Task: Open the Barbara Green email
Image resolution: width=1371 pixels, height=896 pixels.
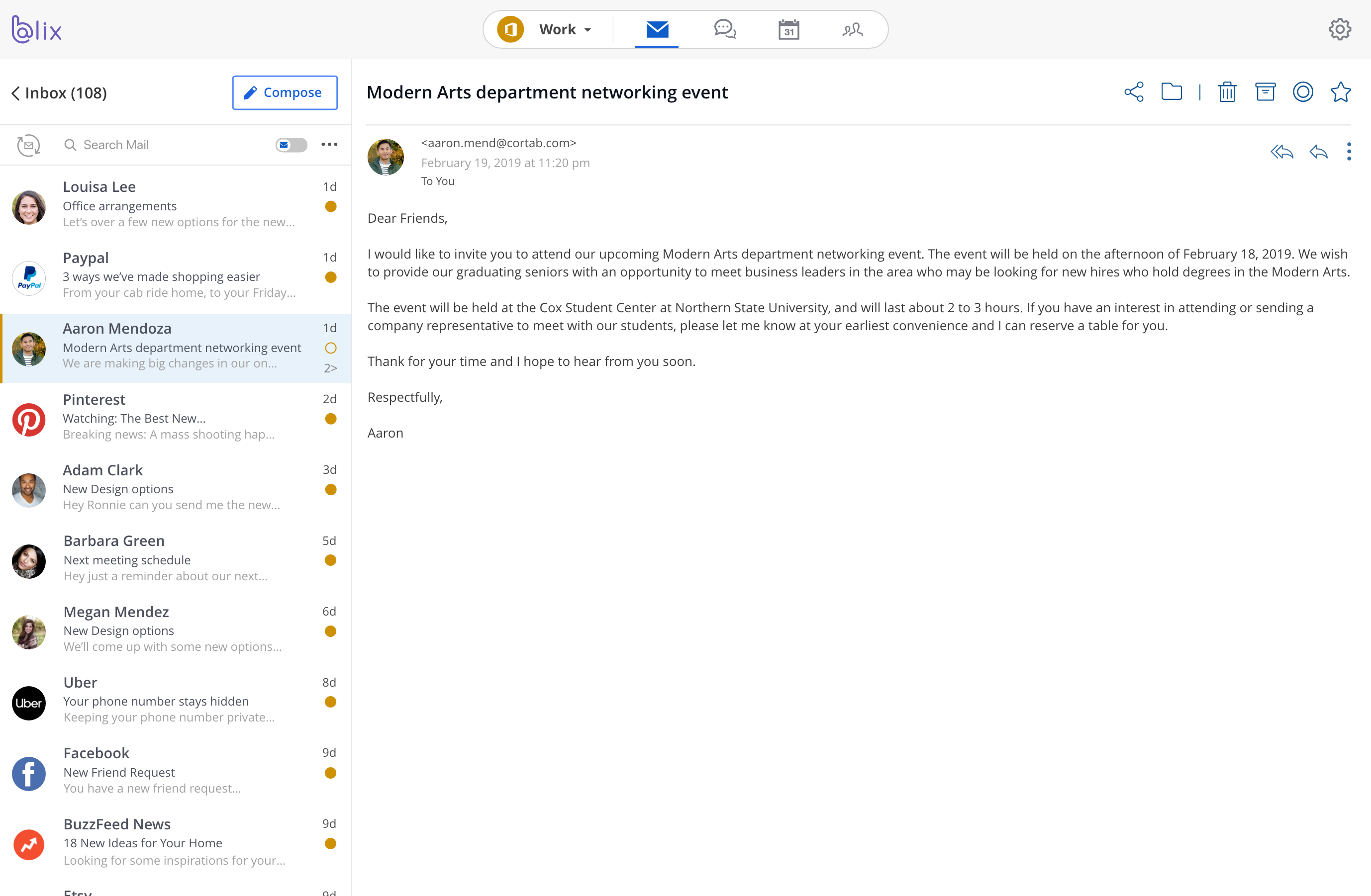Action: pos(175,560)
